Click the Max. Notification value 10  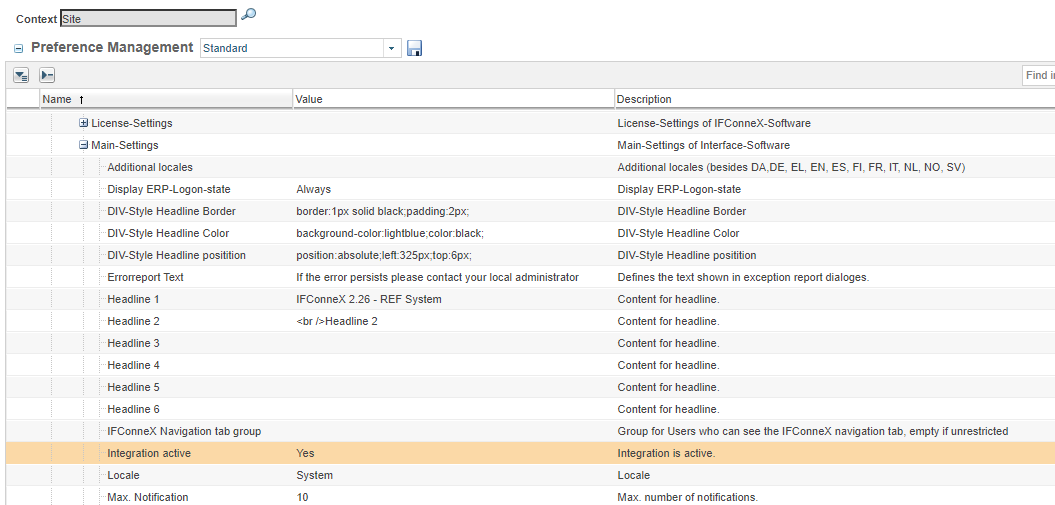click(x=302, y=497)
